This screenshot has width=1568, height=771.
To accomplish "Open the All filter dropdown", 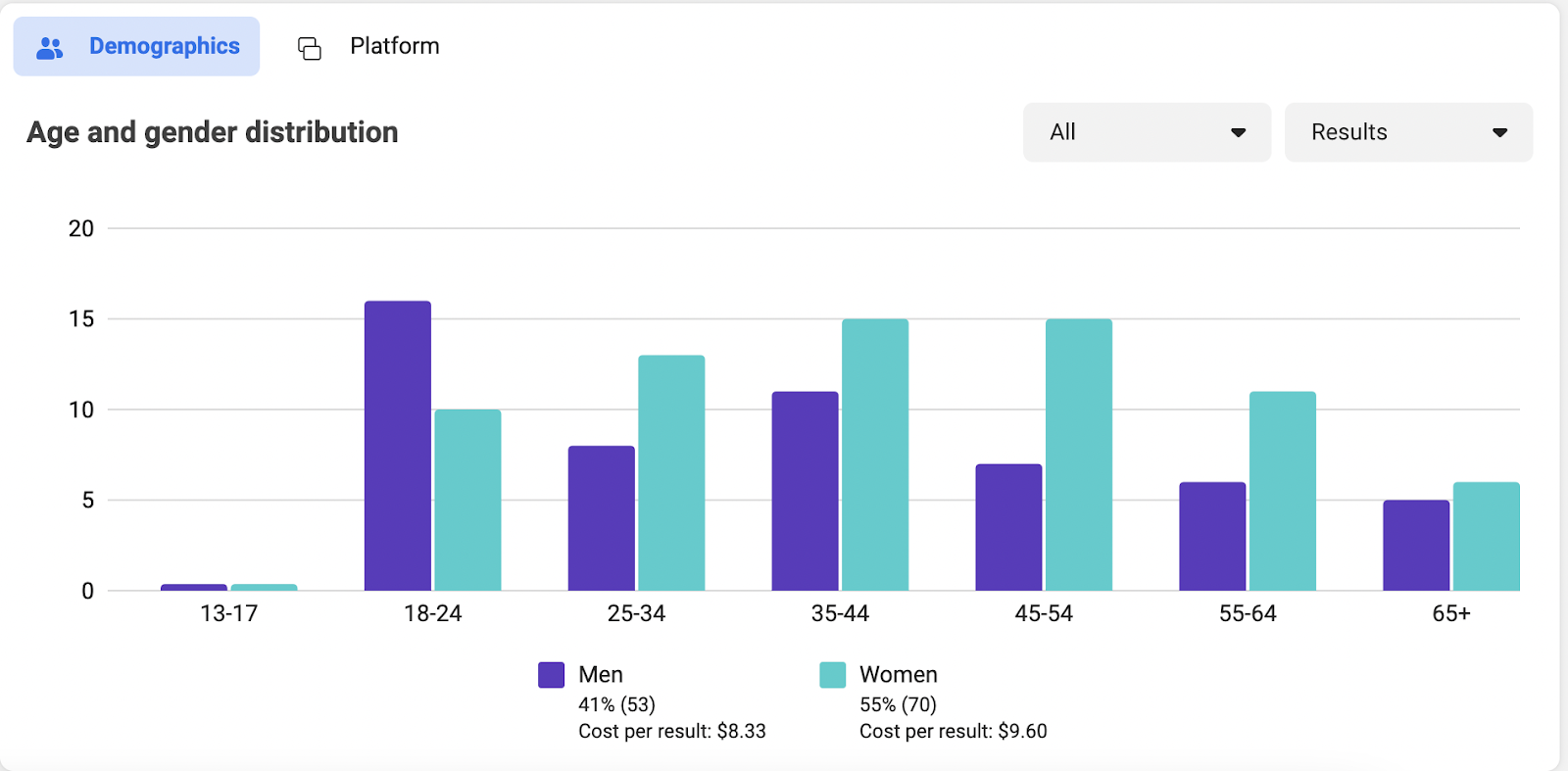I will tap(1147, 132).
